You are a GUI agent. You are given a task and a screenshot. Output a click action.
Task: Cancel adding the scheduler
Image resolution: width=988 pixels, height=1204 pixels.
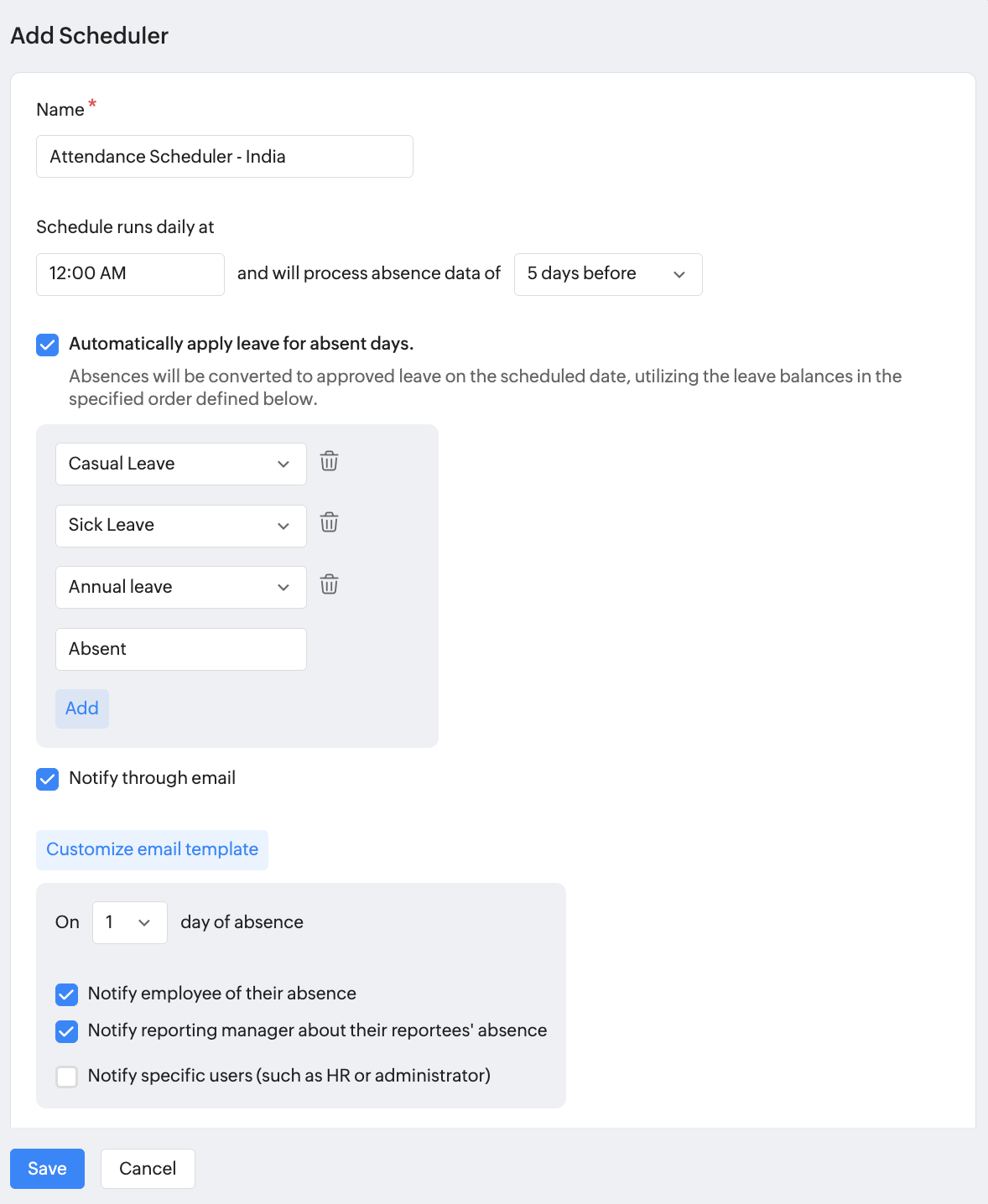click(x=148, y=1169)
